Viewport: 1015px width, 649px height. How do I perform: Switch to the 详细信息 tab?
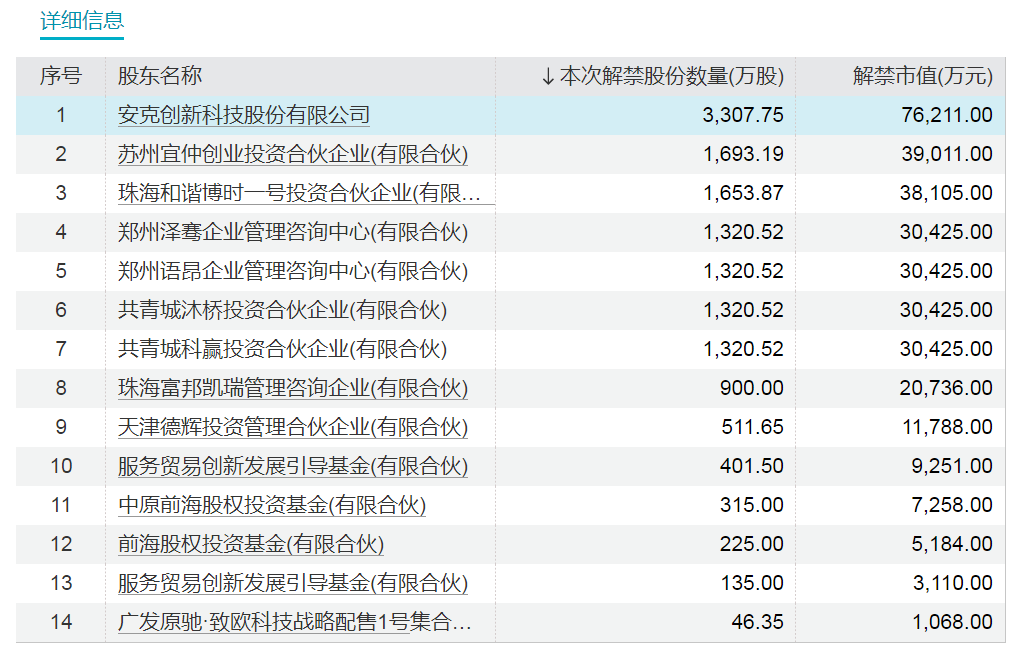82,21
